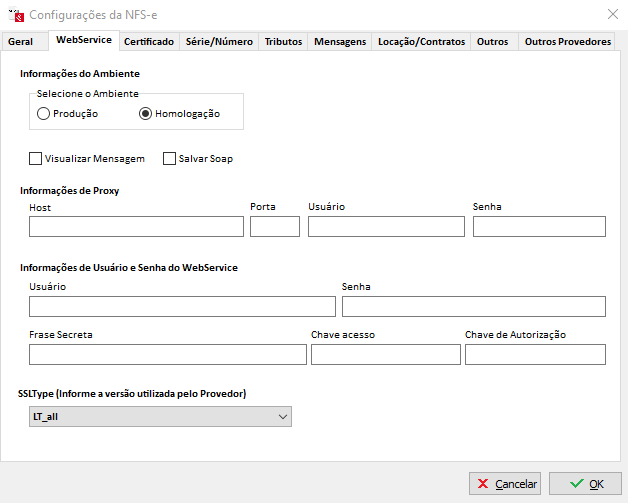Open the Certificado tab
Image resolution: width=628 pixels, height=503 pixels.
pos(149,42)
